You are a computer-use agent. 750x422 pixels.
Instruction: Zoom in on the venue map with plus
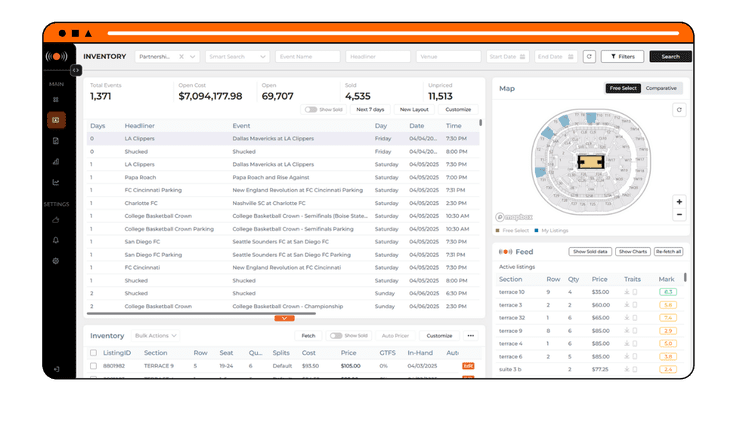(x=679, y=202)
